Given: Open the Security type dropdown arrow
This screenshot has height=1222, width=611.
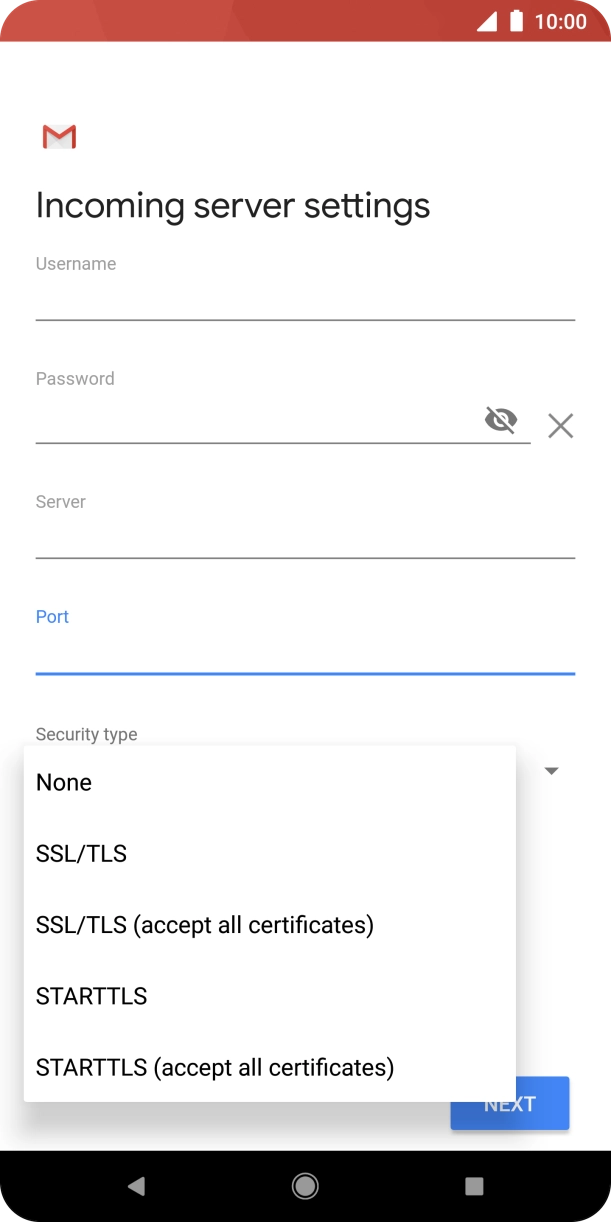Looking at the screenshot, I should click(x=551, y=770).
